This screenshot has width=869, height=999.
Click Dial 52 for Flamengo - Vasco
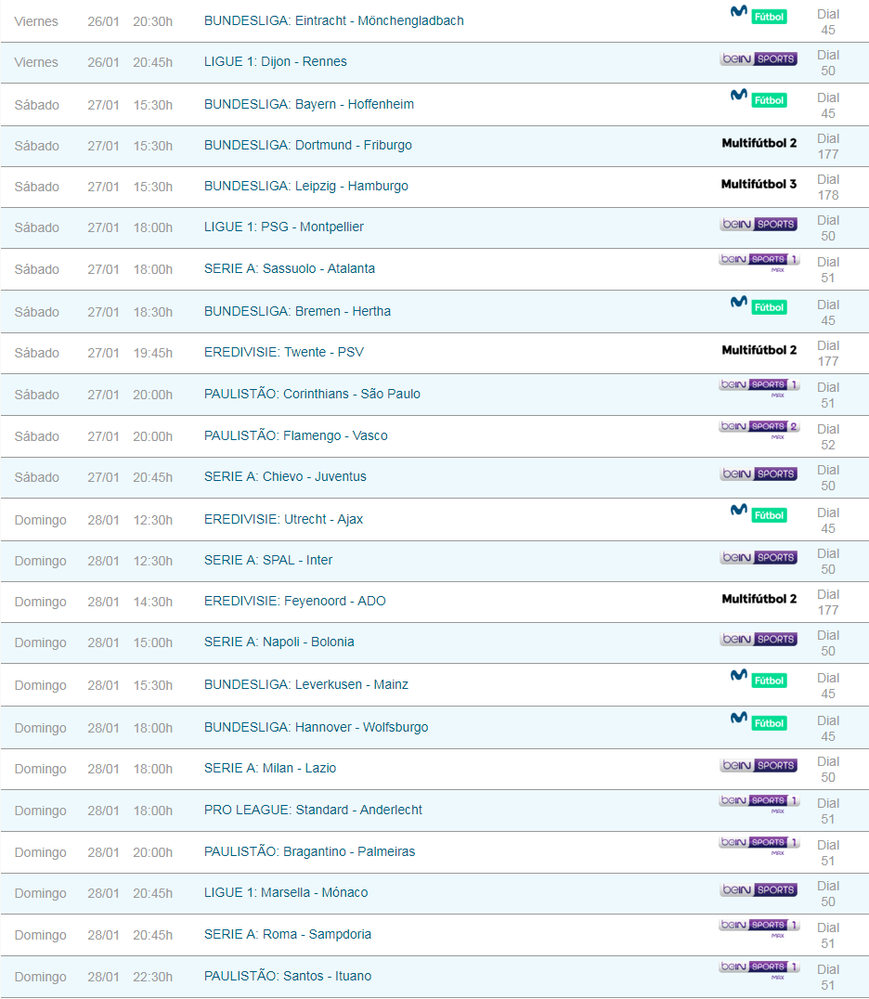click(828, 437)
